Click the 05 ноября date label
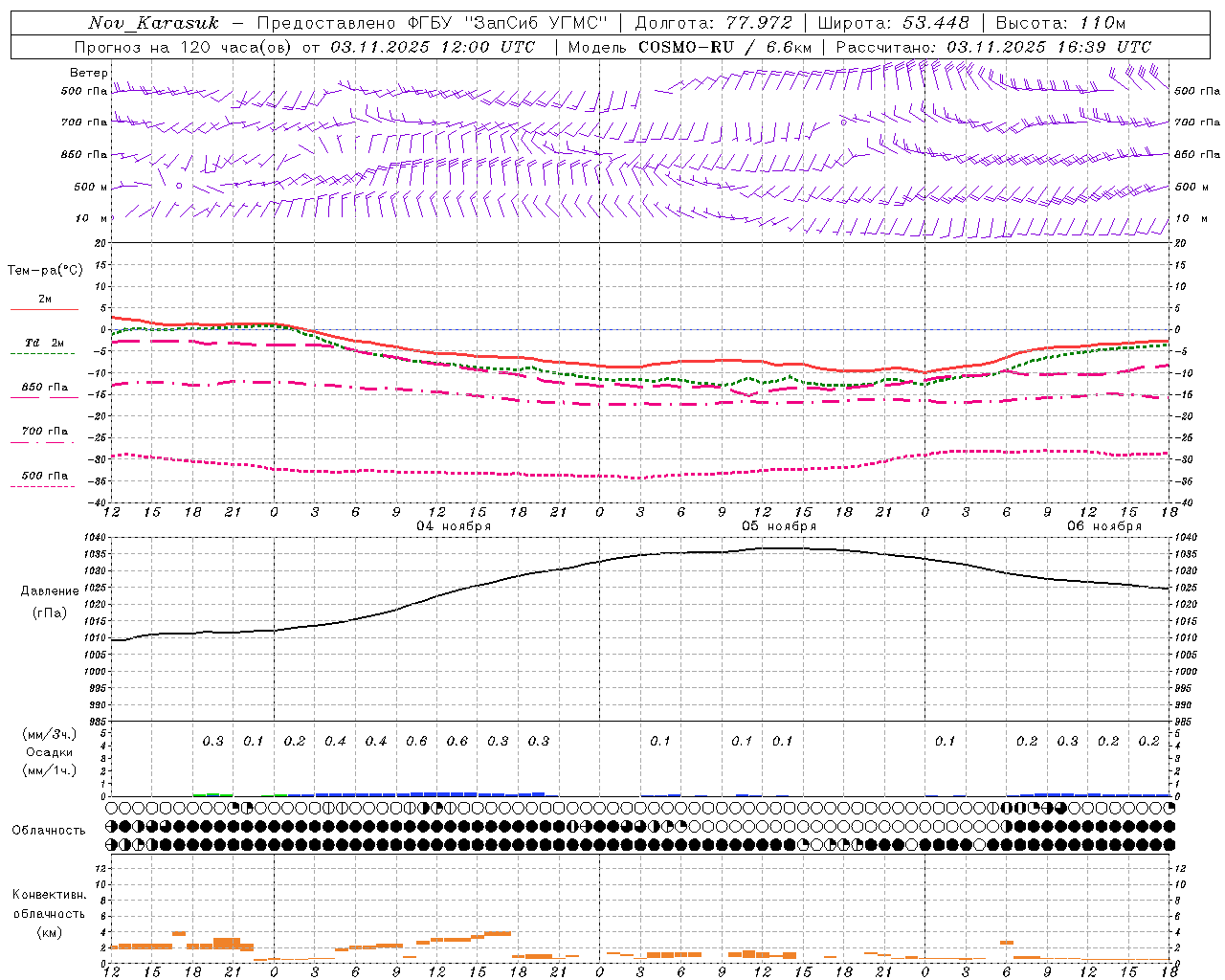The image size is (1225, 980). tap(779, 526)
